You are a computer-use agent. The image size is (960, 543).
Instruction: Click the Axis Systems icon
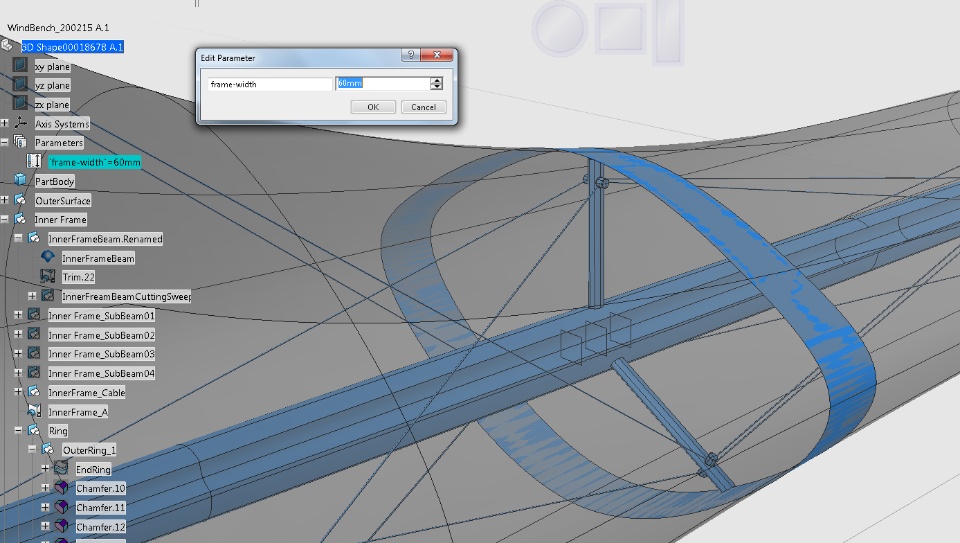tap(20, 122)
